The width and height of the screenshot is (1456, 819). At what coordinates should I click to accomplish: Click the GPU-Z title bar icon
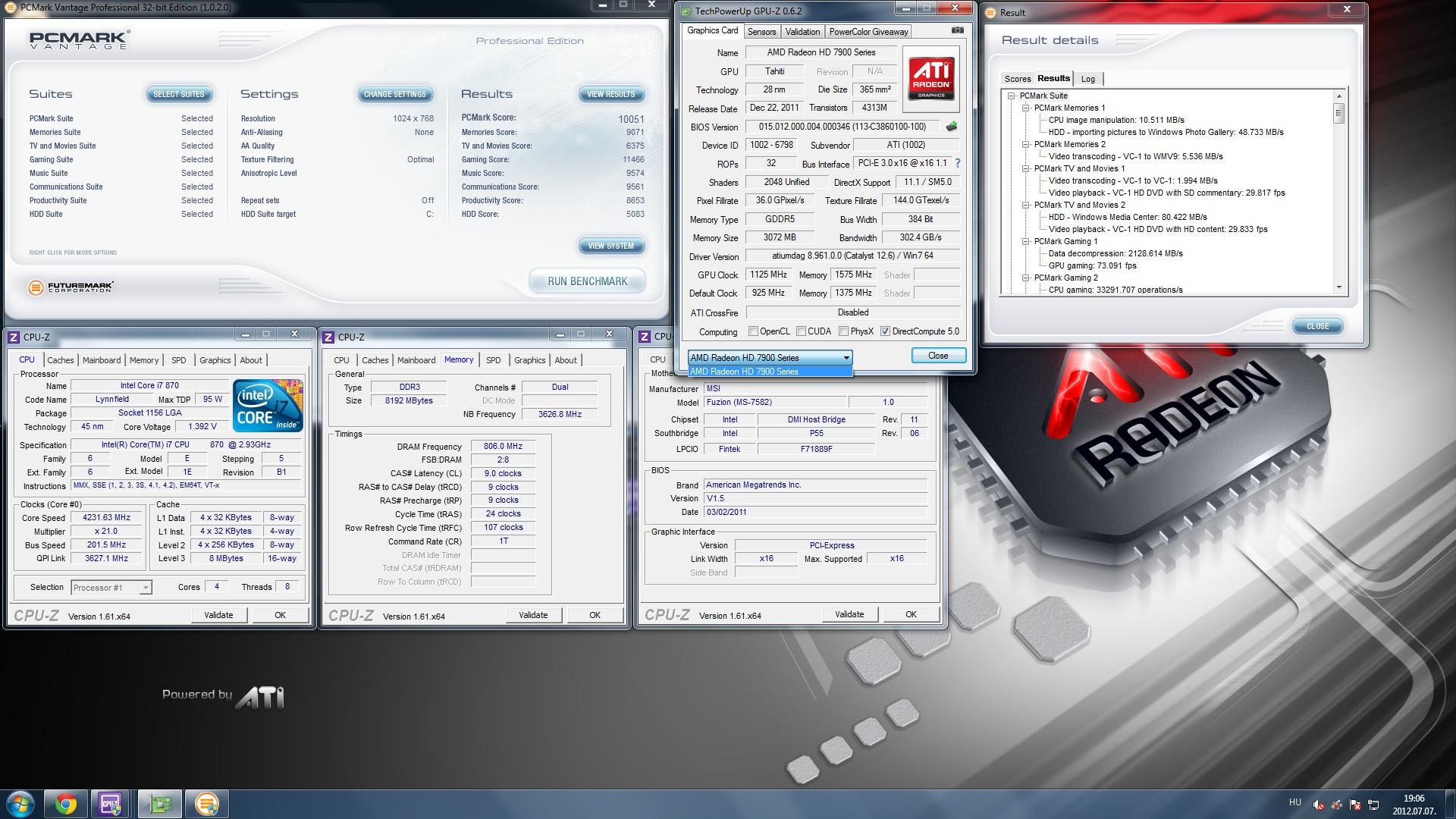point(686,11)
